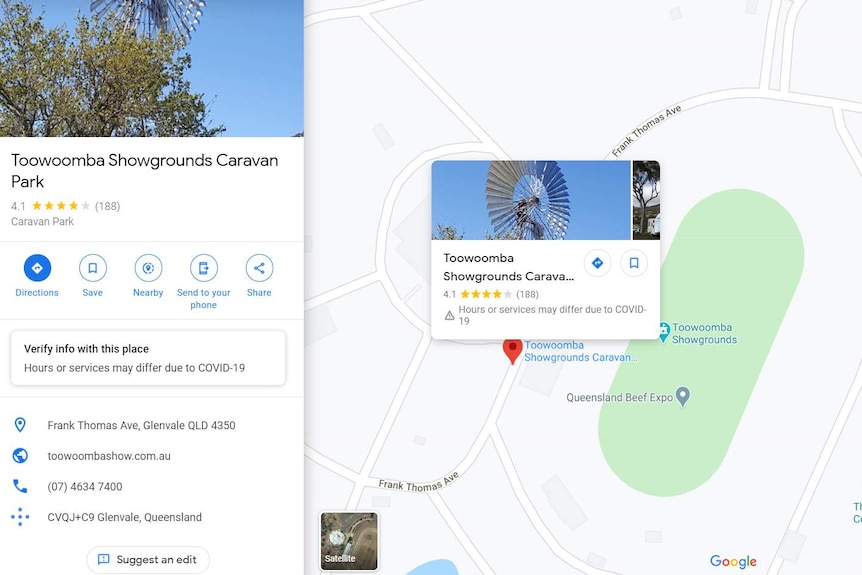The image size is (862, 575).
Task: Open the Share icon in sidebar
Action: pos(259,268)
